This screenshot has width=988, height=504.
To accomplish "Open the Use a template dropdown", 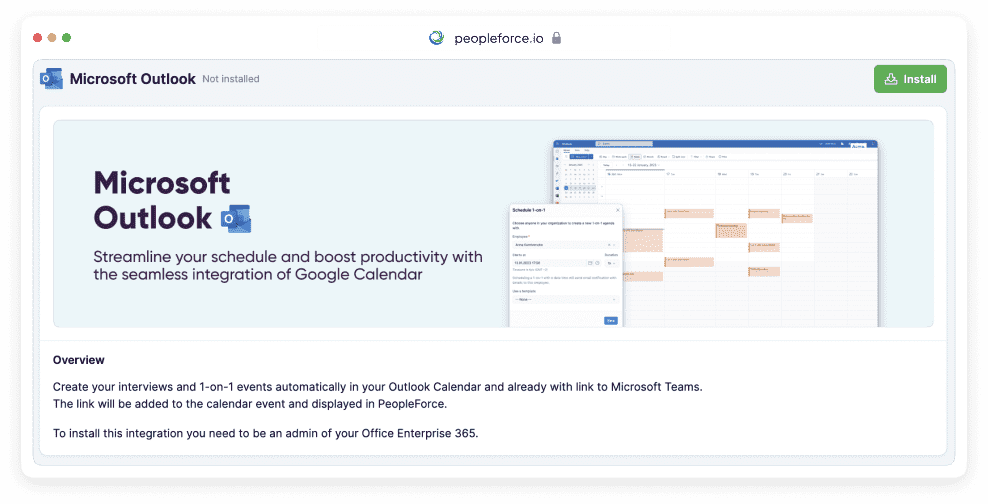I will [565, 299].
